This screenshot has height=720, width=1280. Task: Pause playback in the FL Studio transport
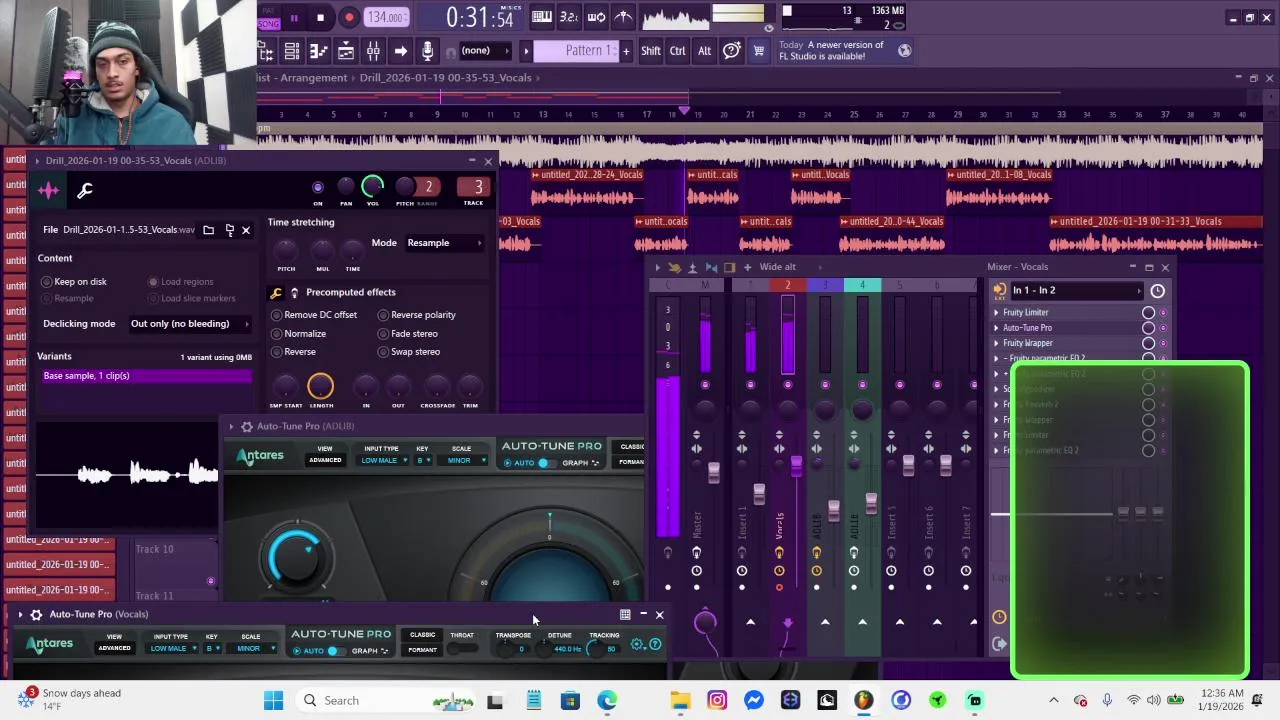pyautogui.click(x=294, y=17)
